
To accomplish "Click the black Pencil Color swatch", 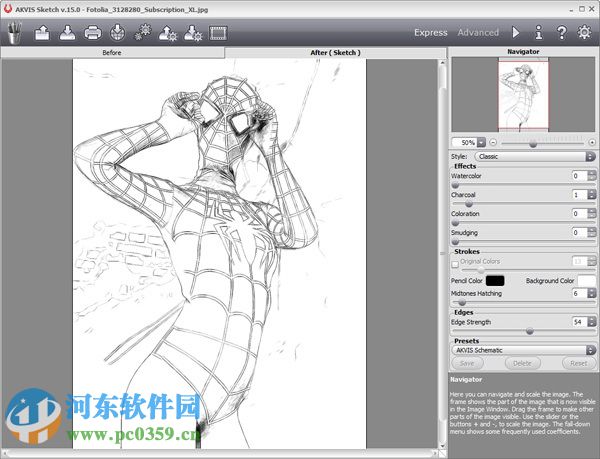I will [495, 281].
